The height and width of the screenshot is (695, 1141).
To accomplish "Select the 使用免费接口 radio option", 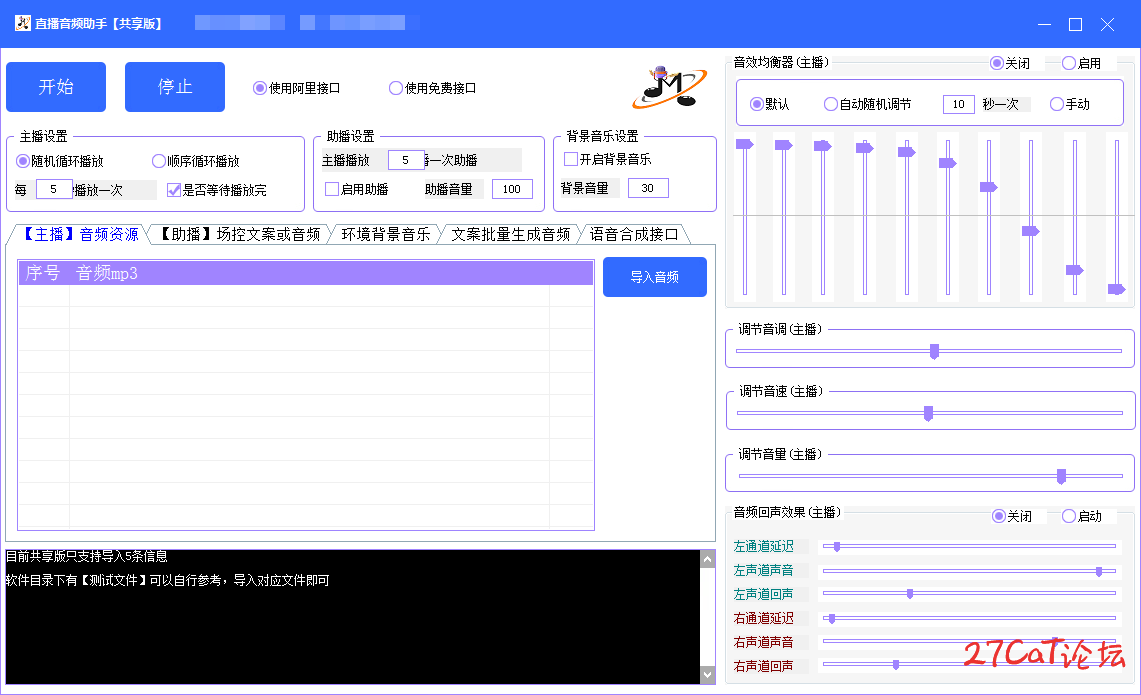I will 433,88.
